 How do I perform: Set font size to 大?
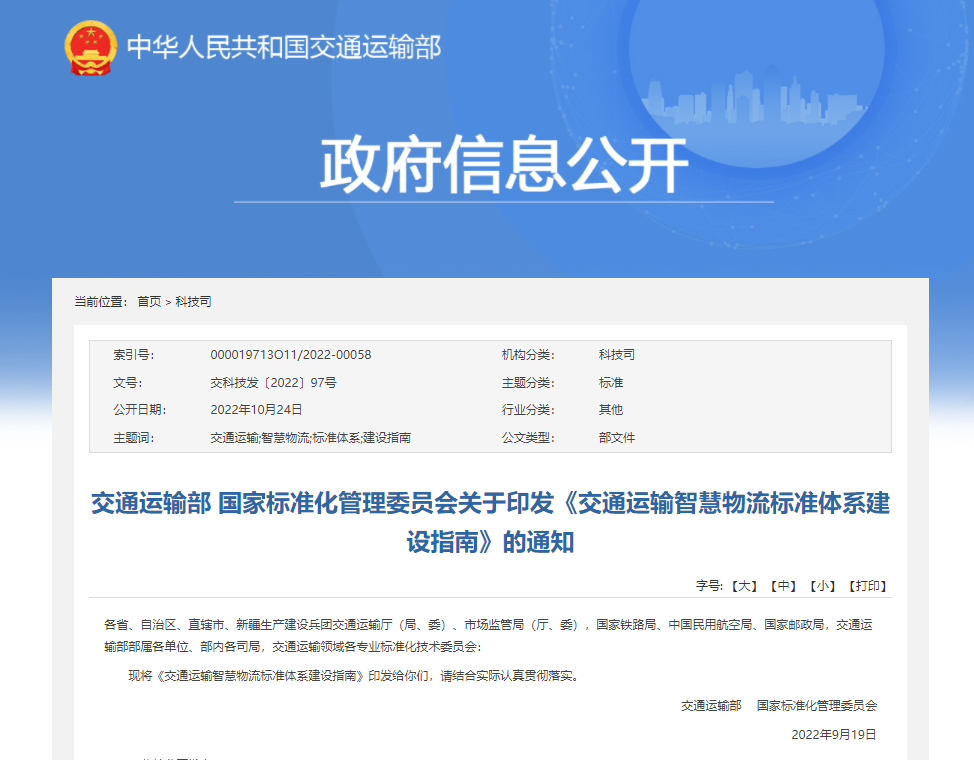click(x=744, y=586)
